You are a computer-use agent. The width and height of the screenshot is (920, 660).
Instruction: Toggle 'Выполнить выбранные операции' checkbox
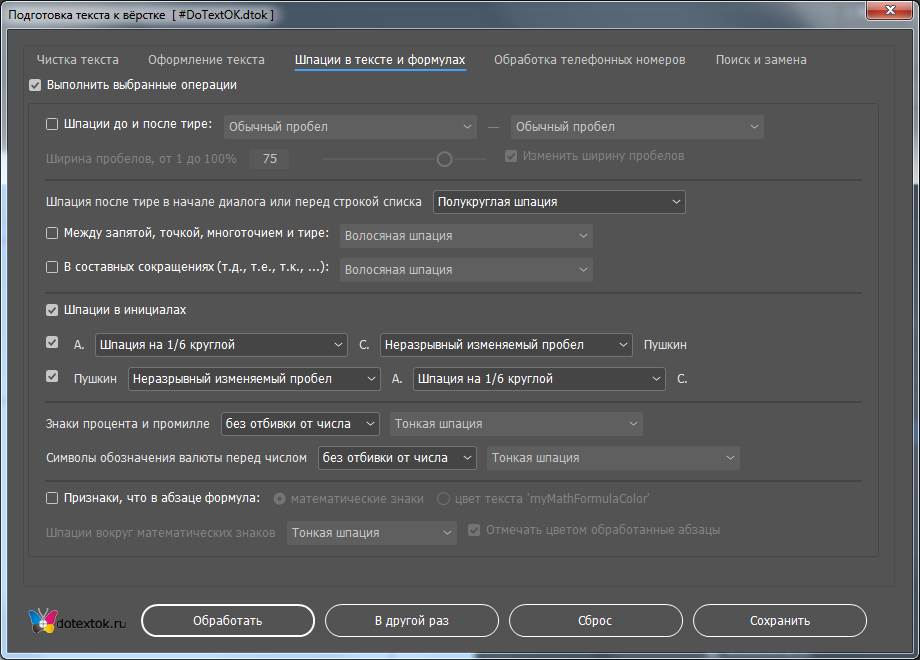(x=35, y=85)
